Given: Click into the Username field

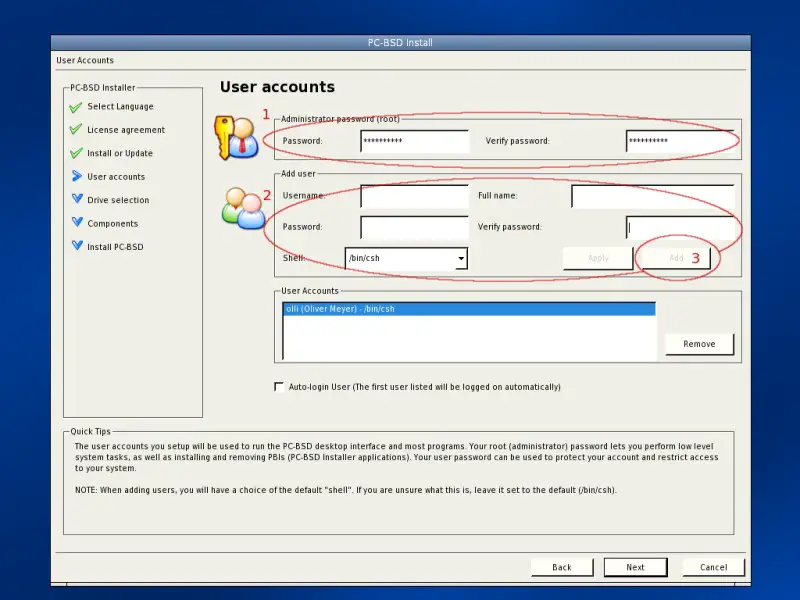Looking at the screenshot, I should [414, 196].
